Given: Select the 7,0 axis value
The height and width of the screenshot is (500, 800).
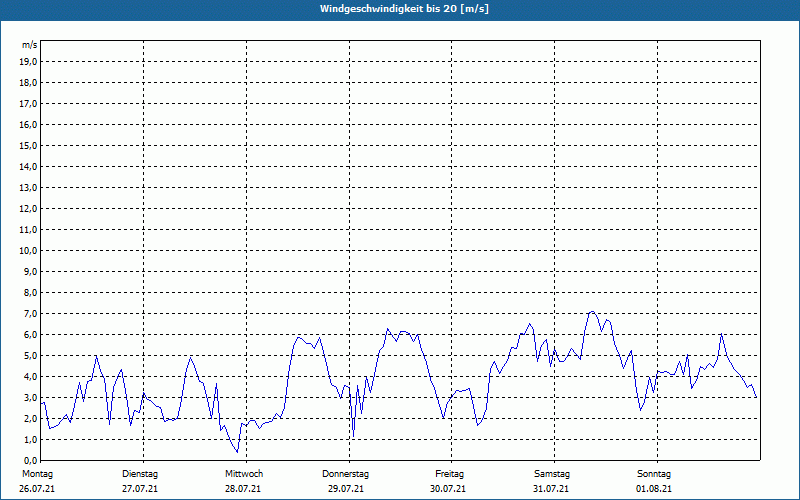Looking at the screenshot, I should pos(30,314).
